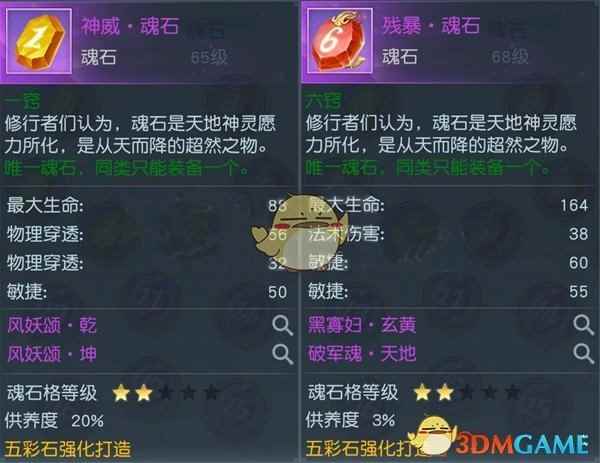The width and height of the screenshot is (600, 463).
Task: Click the 供养度 20% value
Action: pyautogui.click(x=88, y=421)
